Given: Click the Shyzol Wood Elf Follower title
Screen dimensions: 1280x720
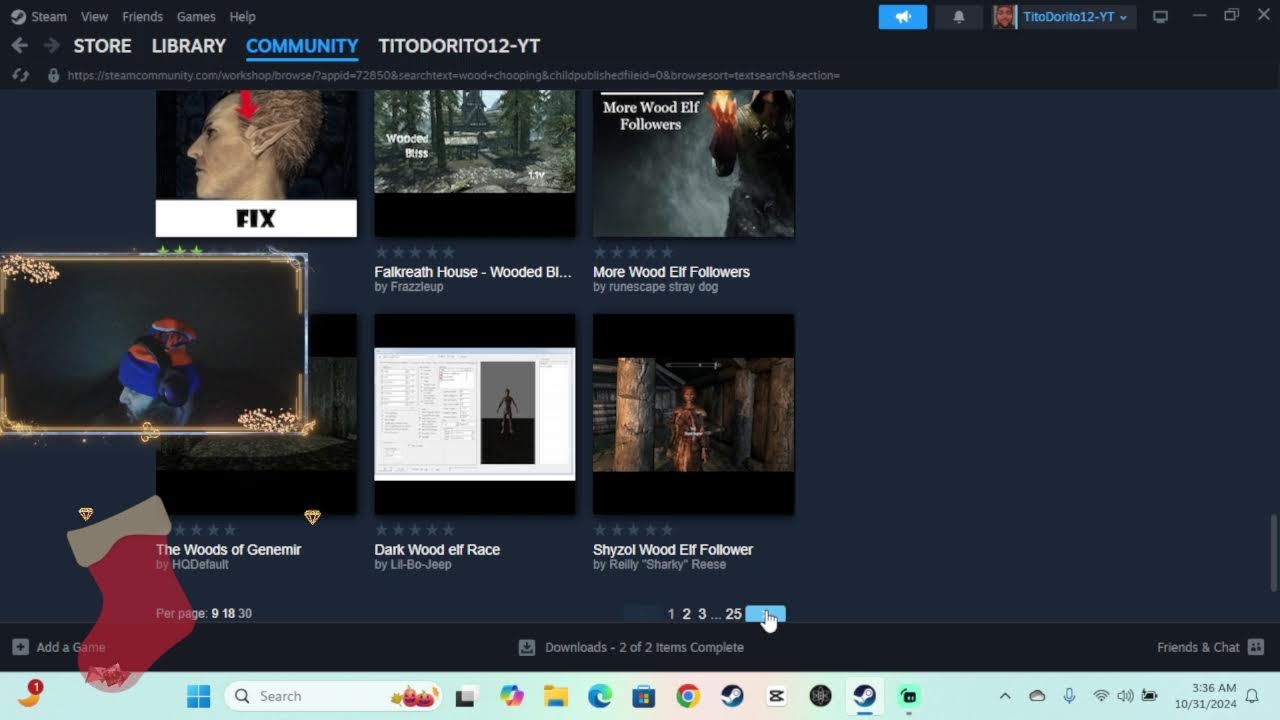Looking at the screenshot, I should tap(673, 550).
